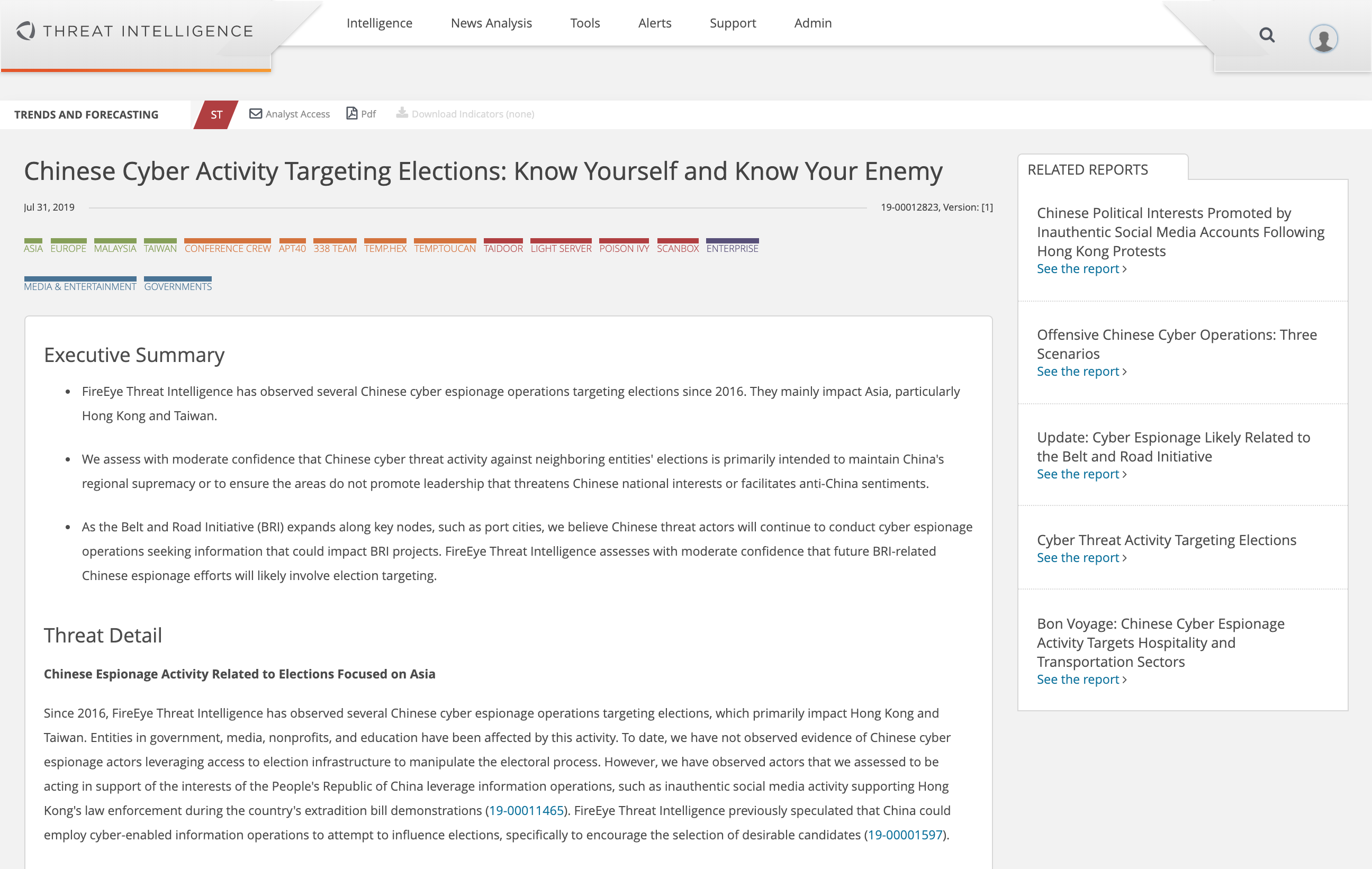Click the main report title heading
1372x869 pixels.
pos(483,171)
